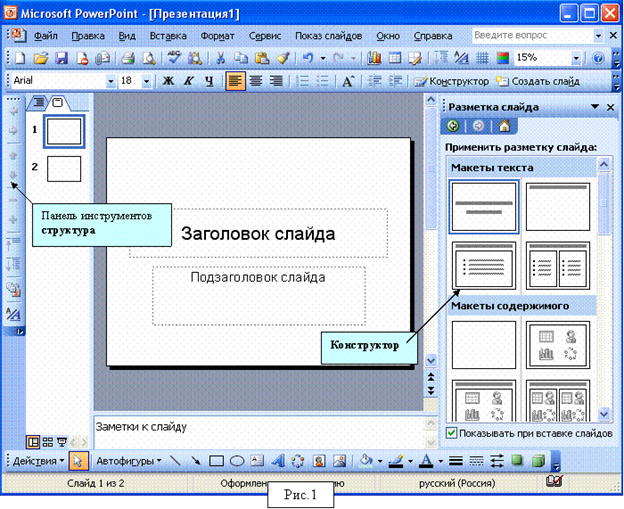This screenshot has height=509, width=624.
Task: Start slide show from view buttons
Action: coord(62,442)
